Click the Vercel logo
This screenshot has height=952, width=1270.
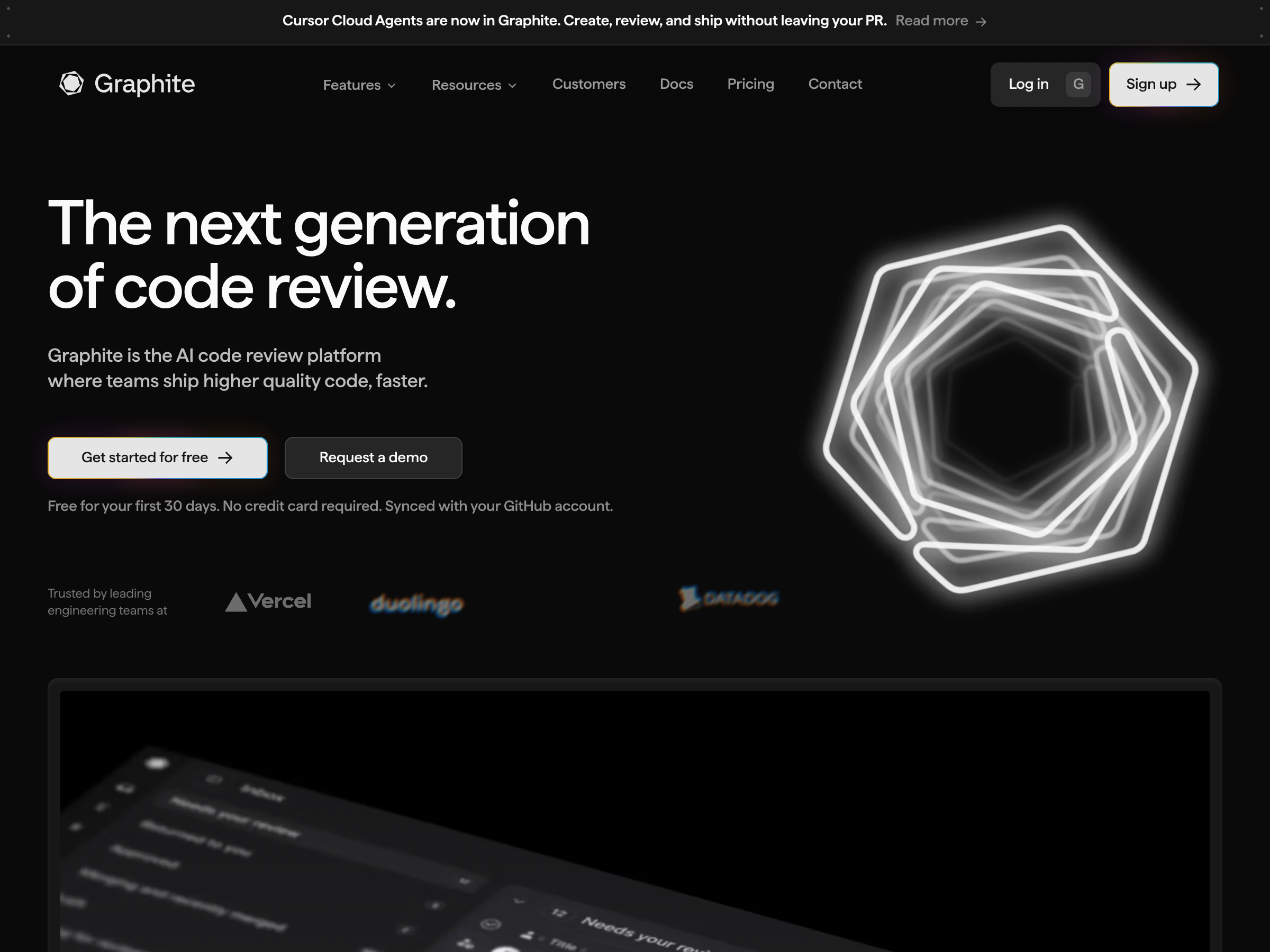pos(268,601)
